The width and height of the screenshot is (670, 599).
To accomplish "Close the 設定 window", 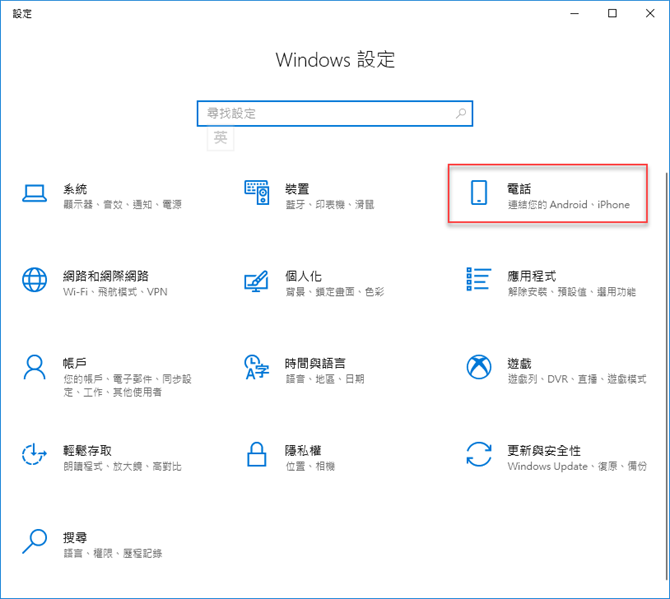I will 650,14.
